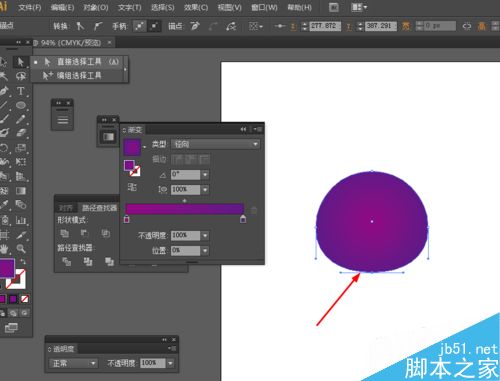Open the gradient angle dropdown

click(205, 174)
